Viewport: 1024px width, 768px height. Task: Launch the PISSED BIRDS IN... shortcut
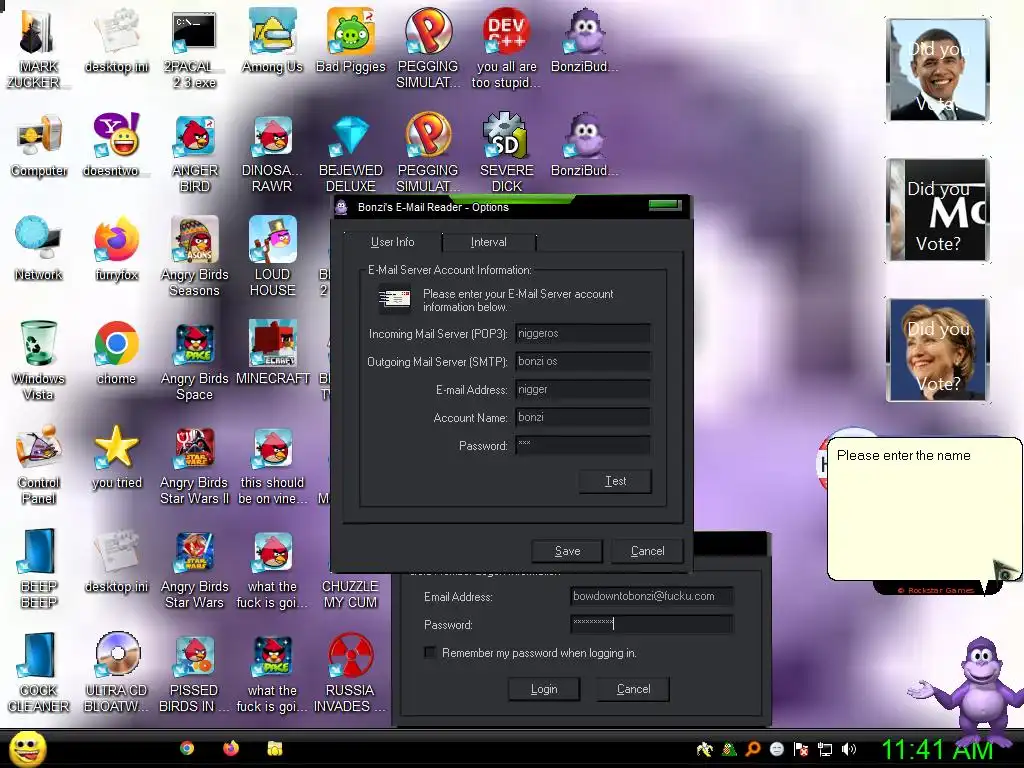[194, 672]
